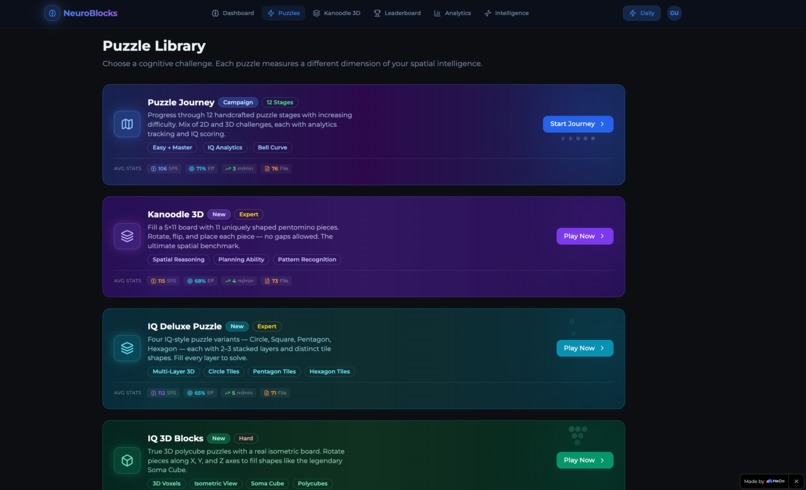Click Play Now on Kanoodle 3D card
Screen dimensions: 806x490
[584, 236]
